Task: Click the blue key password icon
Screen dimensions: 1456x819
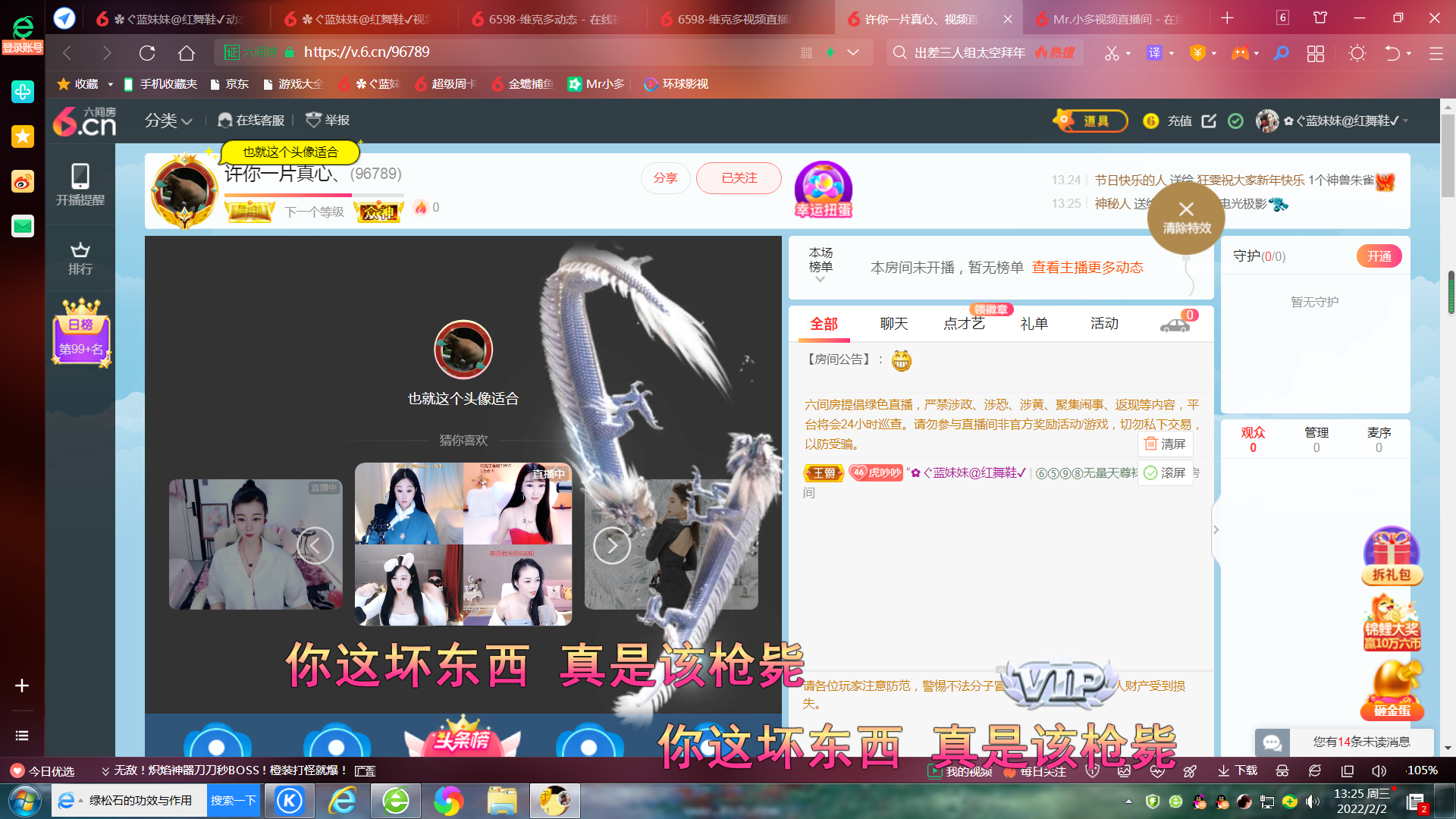Action: pos(1281,53)
